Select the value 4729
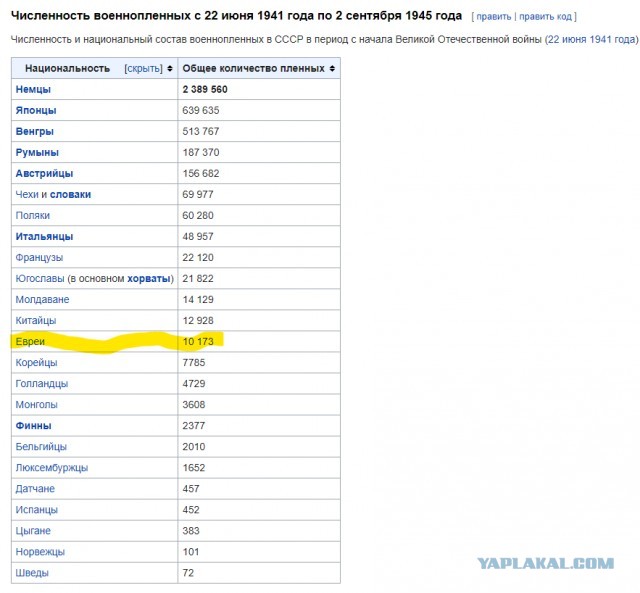Image resolution: width=640 pixels, height=593 pixels. pyautogui.click(x=194, y=384)
